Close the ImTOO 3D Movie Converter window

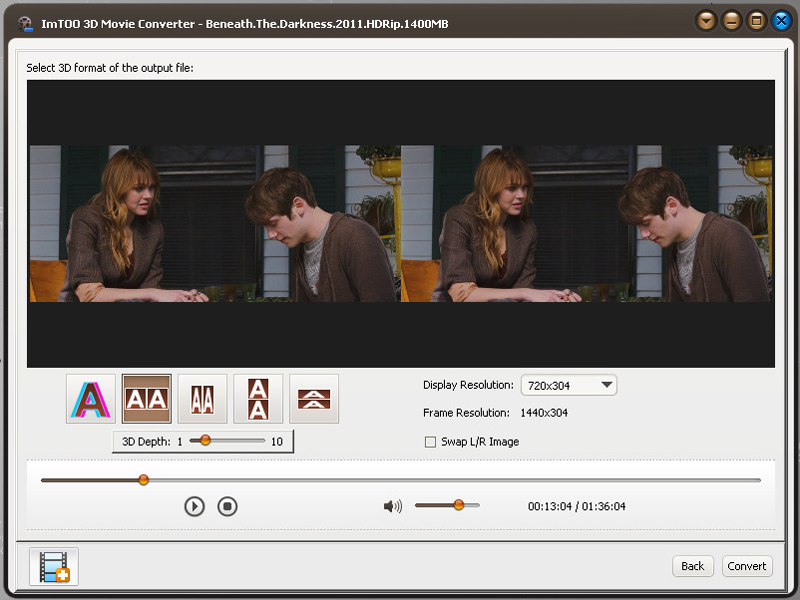click(x=782, y=21)
